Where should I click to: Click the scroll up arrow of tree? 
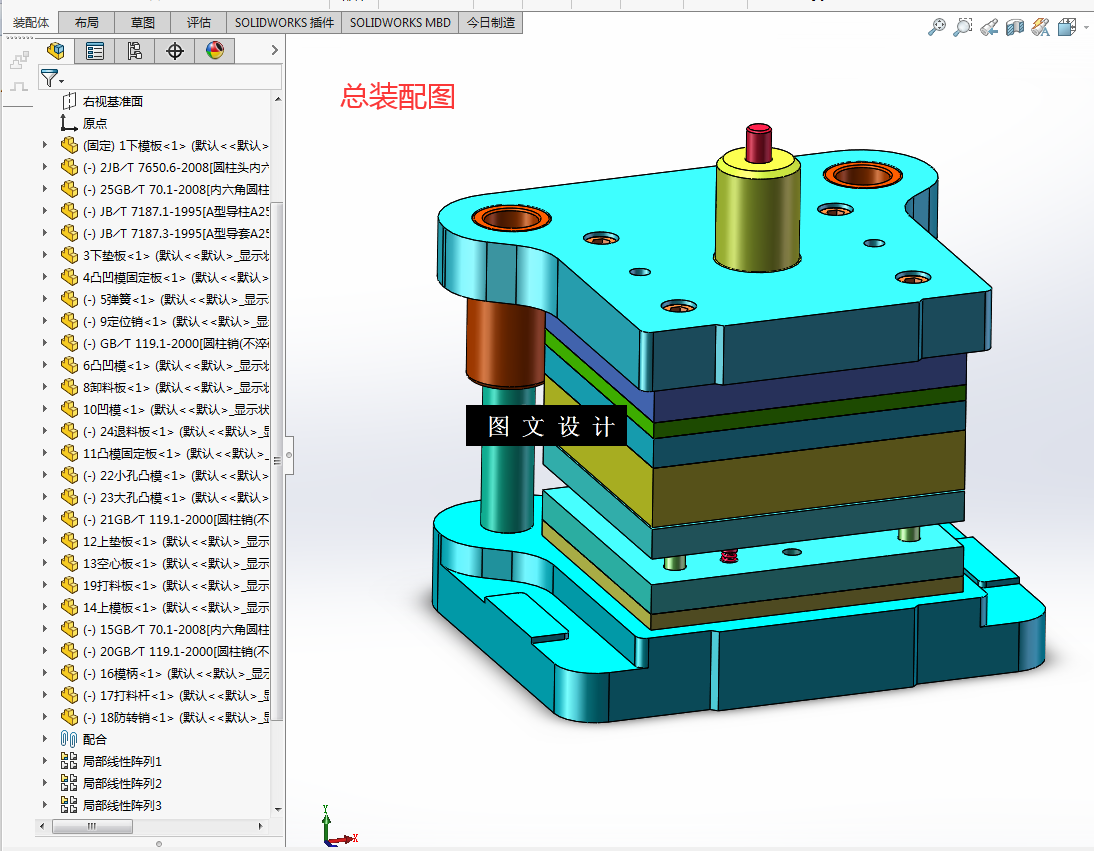pyautogui.click(x=278, y=100)
